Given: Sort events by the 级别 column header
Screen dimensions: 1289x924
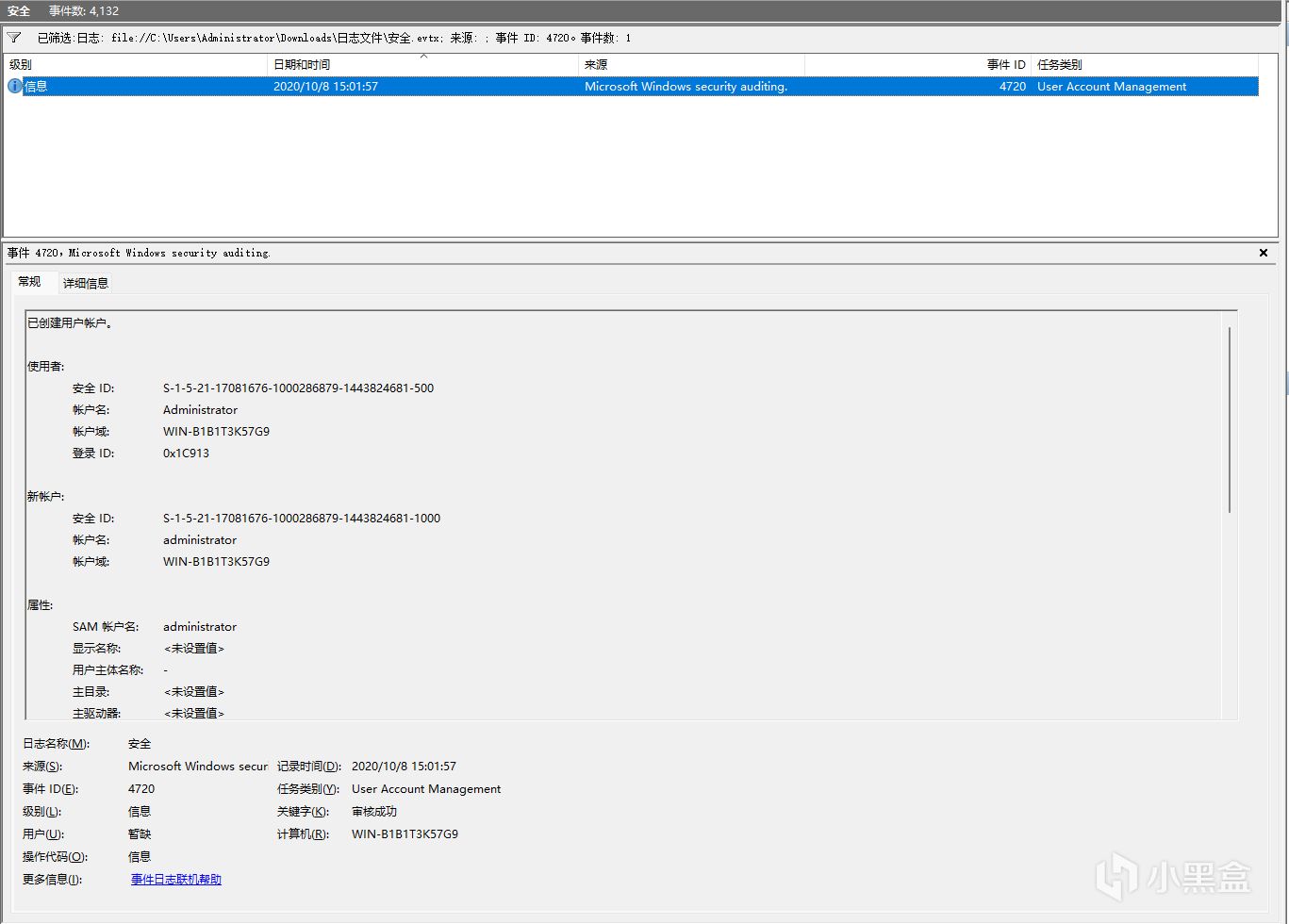Looking at the screenshot, I should tap(136, 64).
